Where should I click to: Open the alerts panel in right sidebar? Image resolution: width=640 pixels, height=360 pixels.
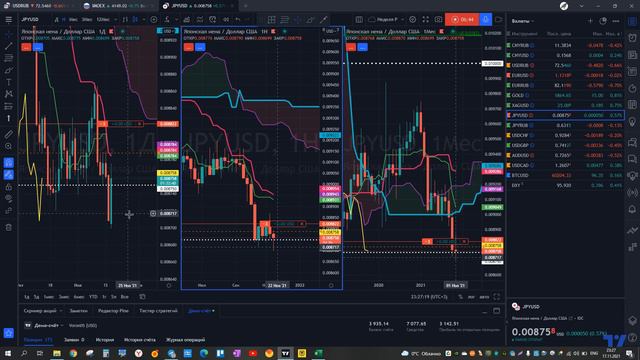click(632, 38)
